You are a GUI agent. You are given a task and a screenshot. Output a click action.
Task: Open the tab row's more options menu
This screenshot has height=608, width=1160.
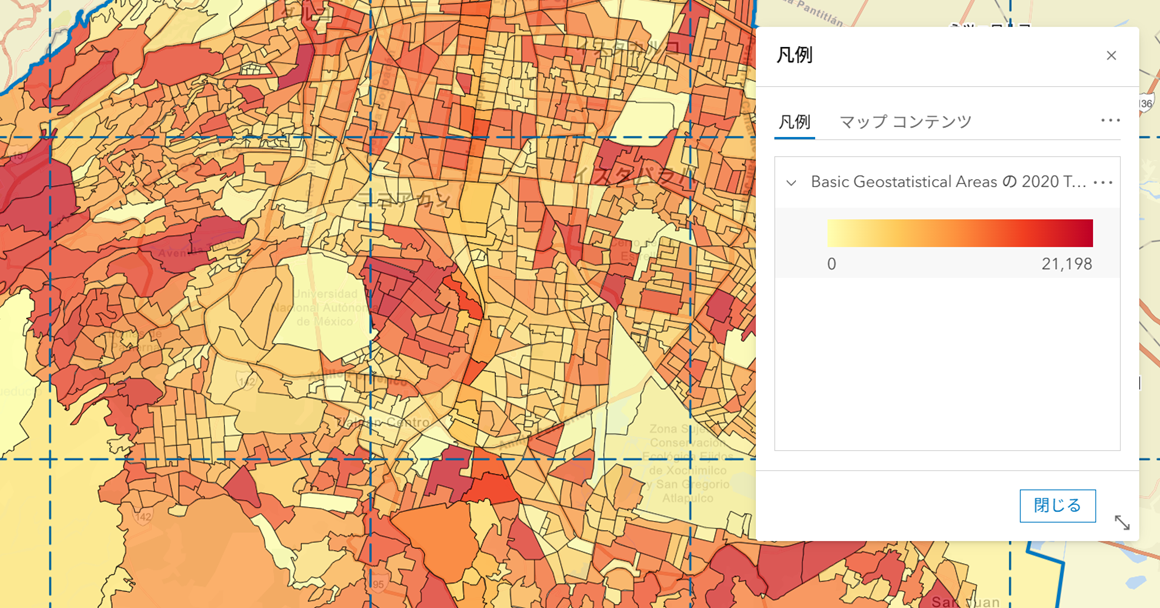coord(1110,121)
